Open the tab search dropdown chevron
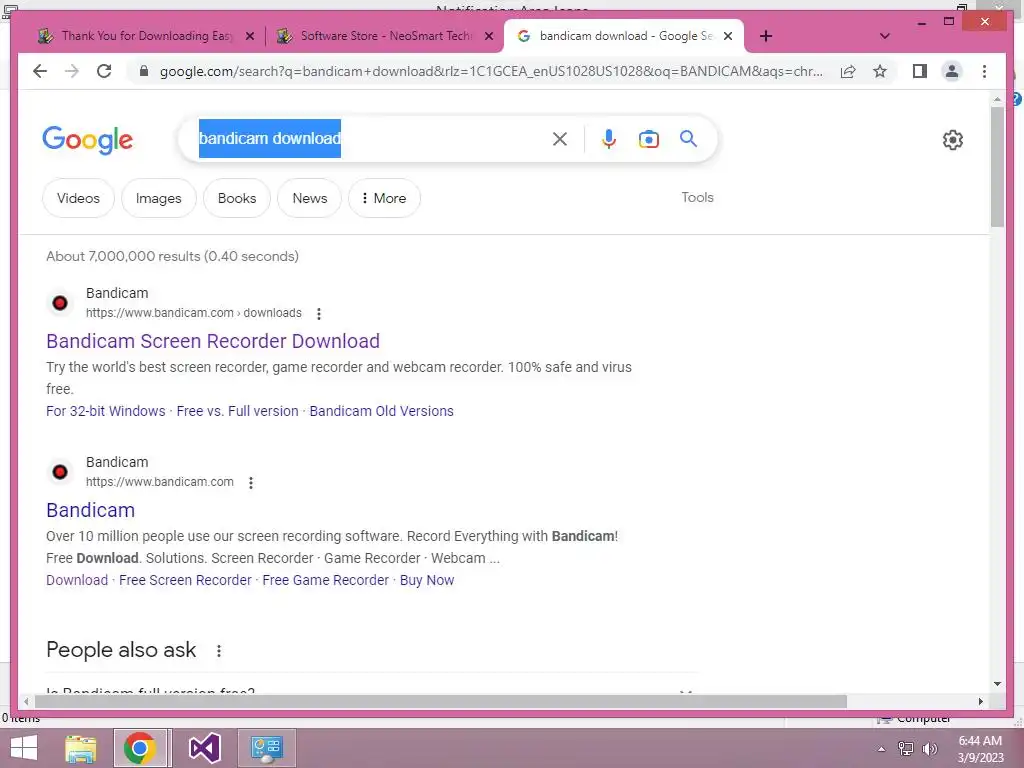1024x768 pixels. click(885, 36)
